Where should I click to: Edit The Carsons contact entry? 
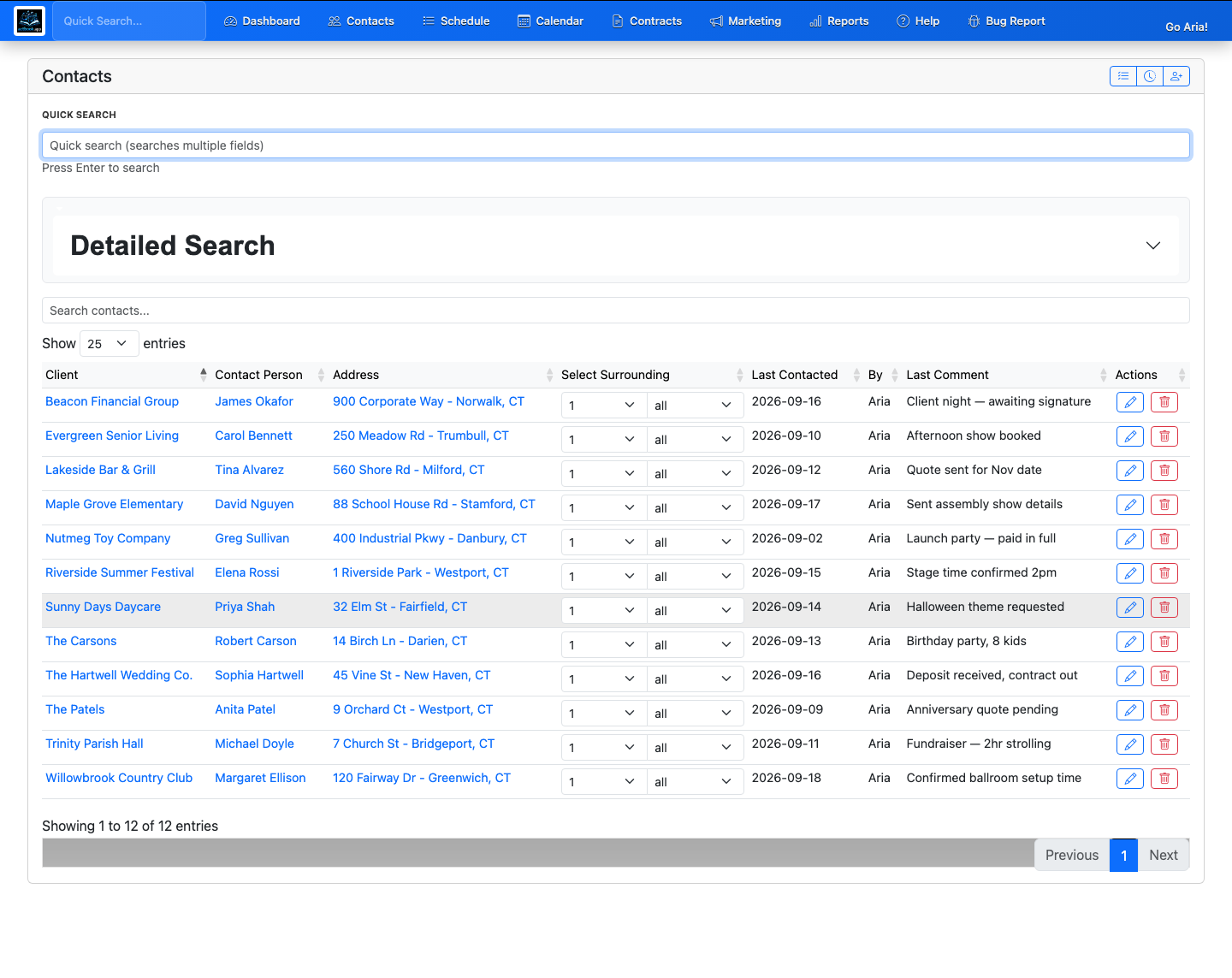tap(1130, 642)
